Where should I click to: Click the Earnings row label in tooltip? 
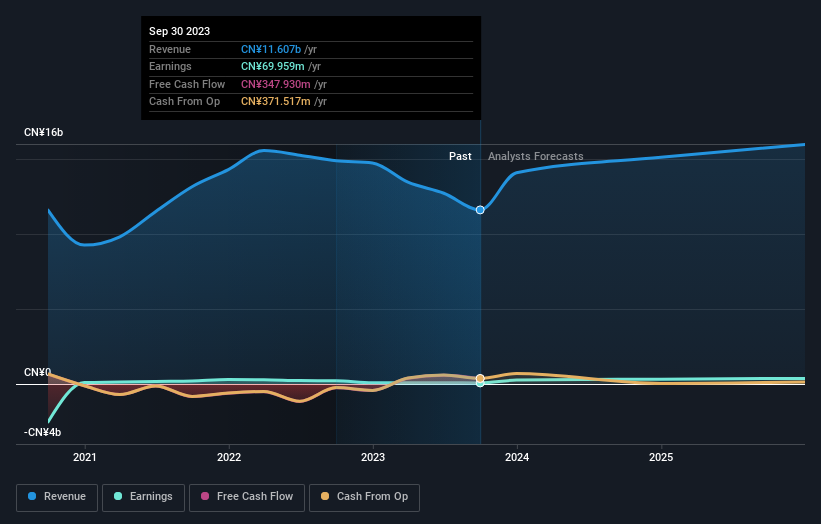(x=170, y=66)
